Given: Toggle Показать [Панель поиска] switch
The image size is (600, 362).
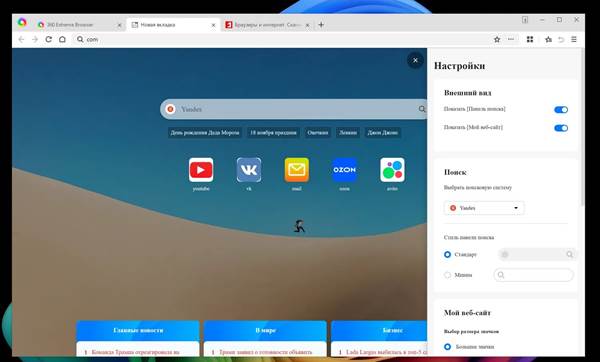Looking at the screenshot, I should (x=561, y=110).
